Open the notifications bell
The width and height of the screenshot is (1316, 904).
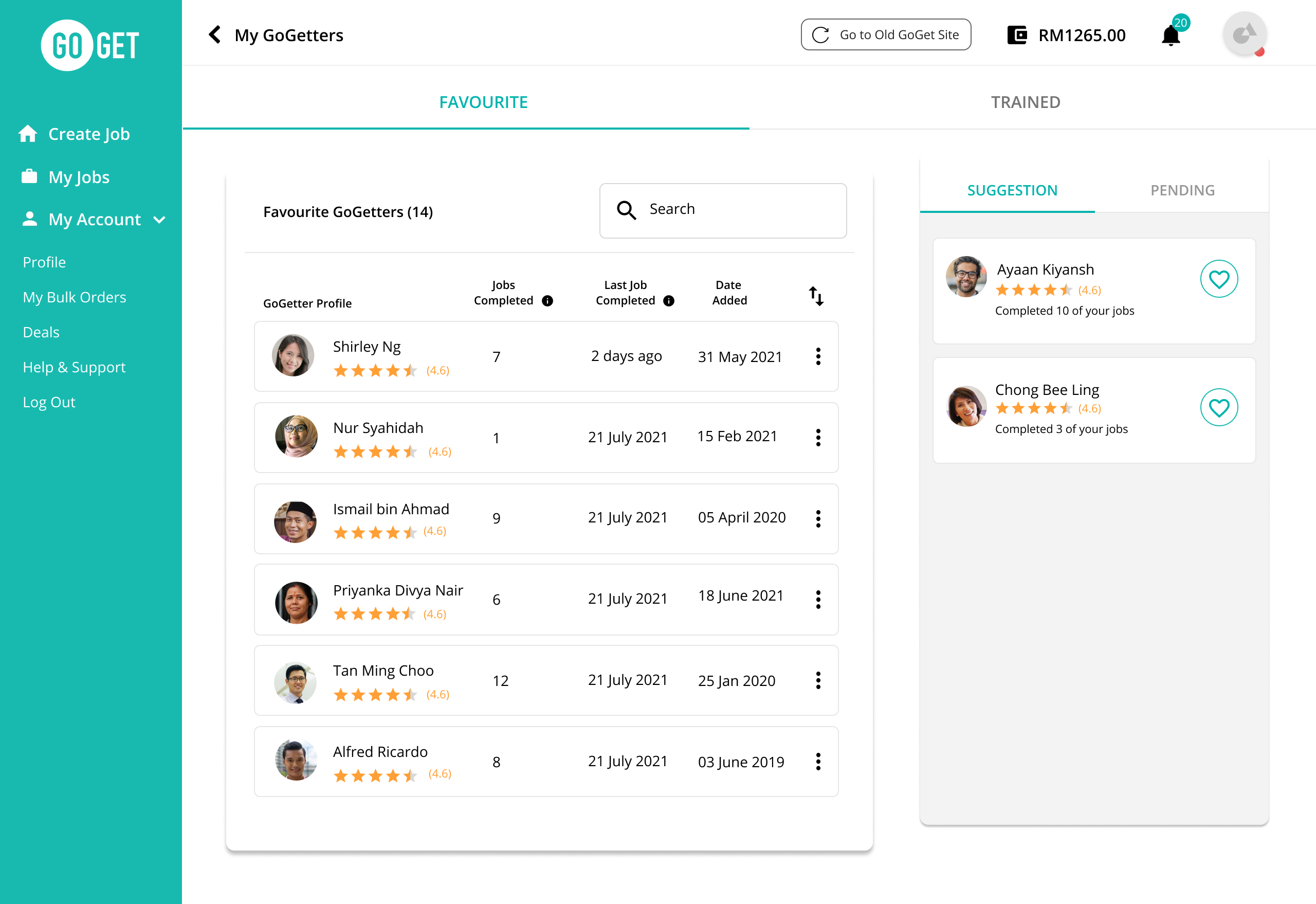(1171, 35)
